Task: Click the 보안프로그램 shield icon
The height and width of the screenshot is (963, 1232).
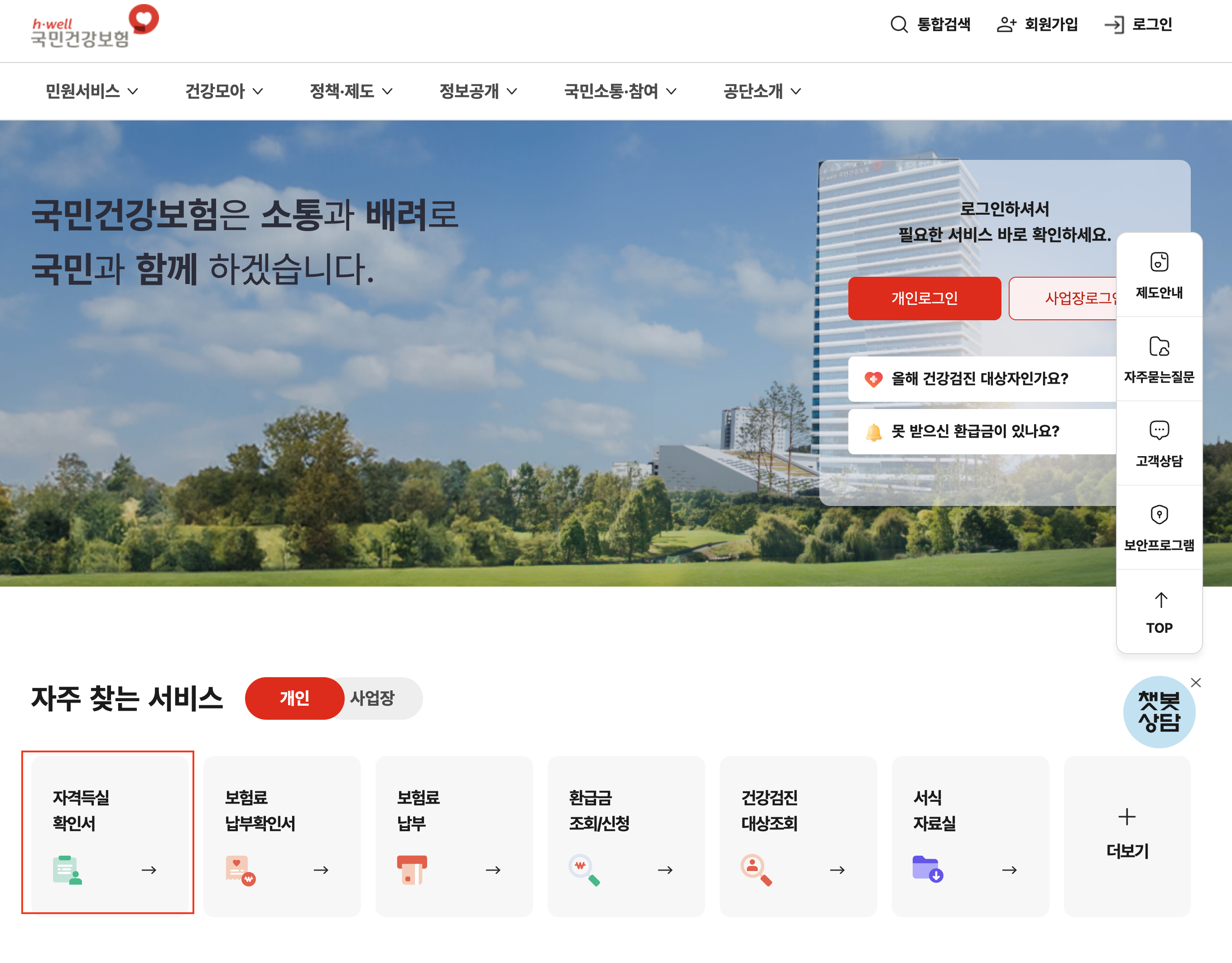Action: tap(1159, 515)
